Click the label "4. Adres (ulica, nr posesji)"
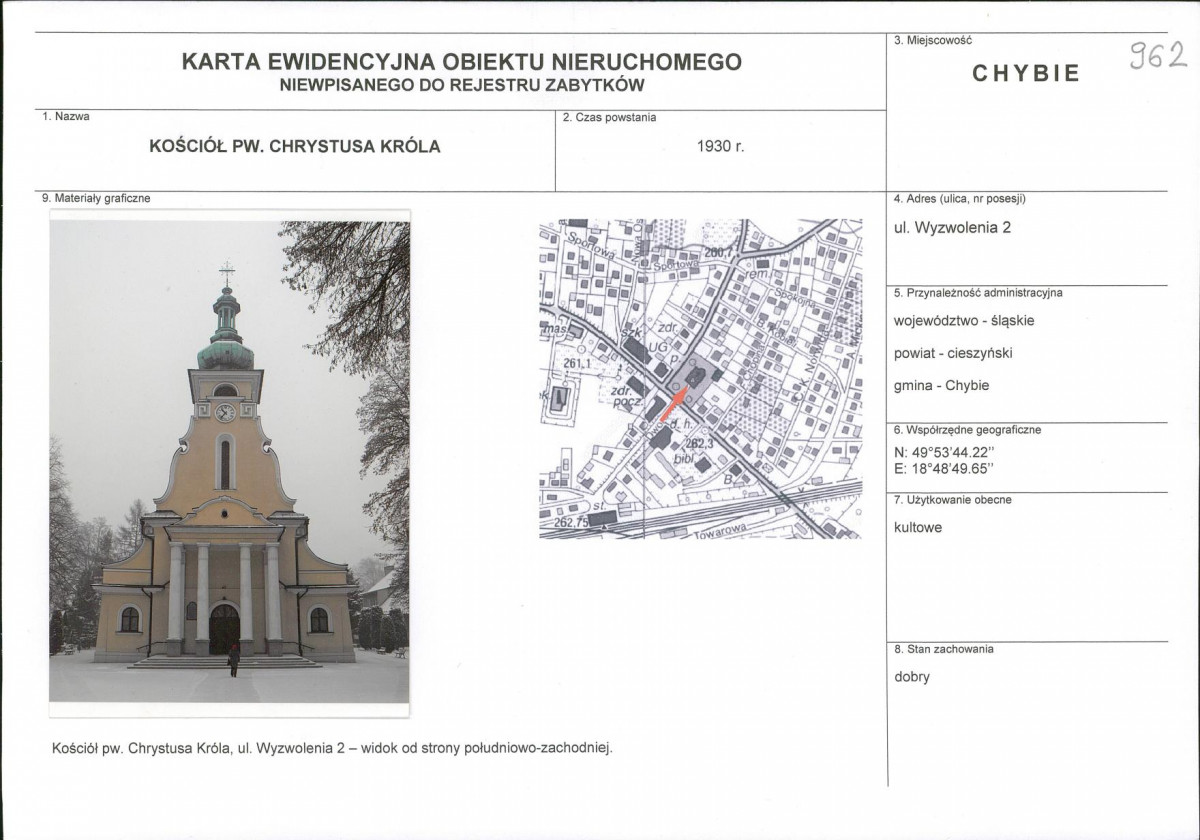 coord(960,199)
